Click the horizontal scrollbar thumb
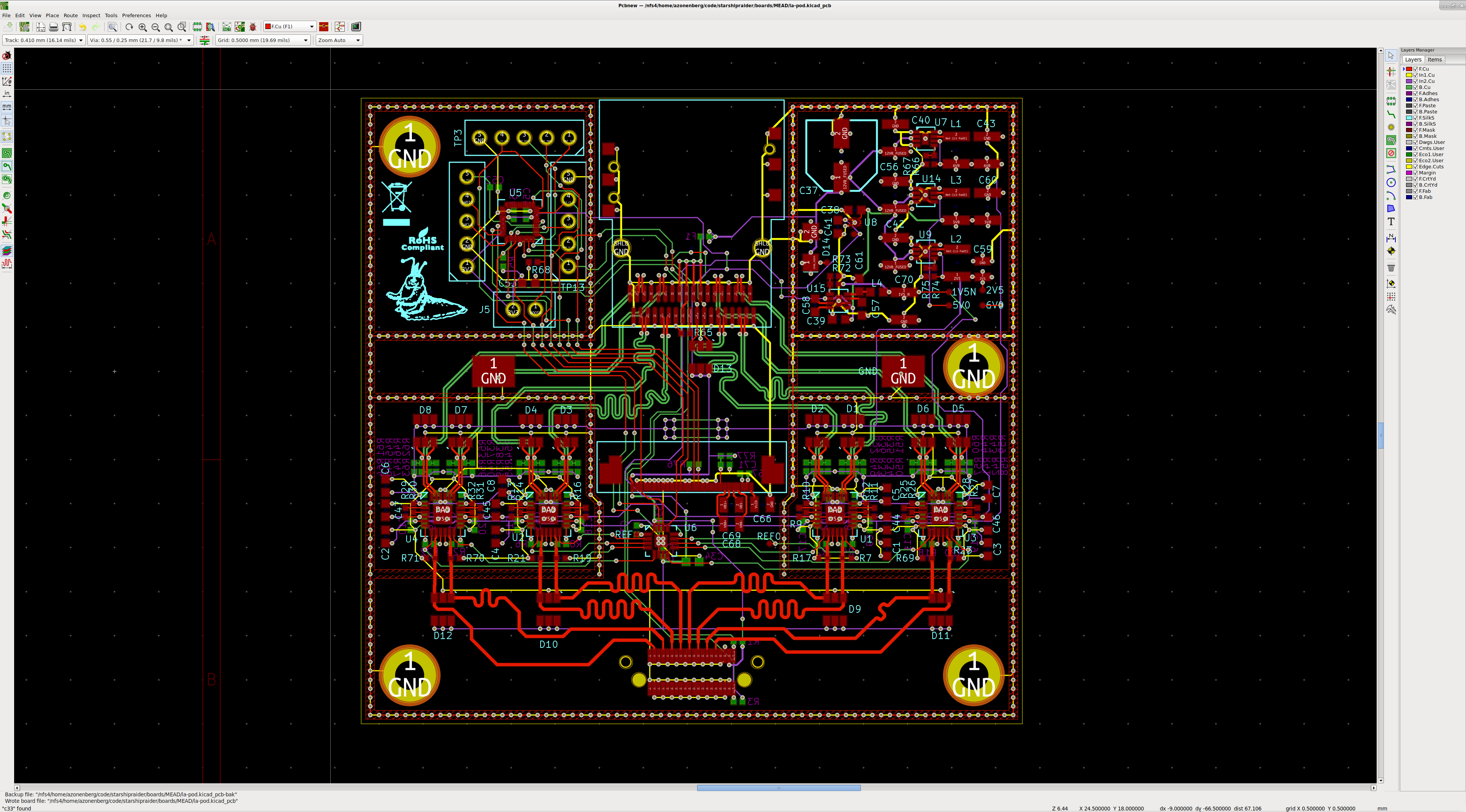This screenshot has height=812, width=1466. click(x=778, y=788)
